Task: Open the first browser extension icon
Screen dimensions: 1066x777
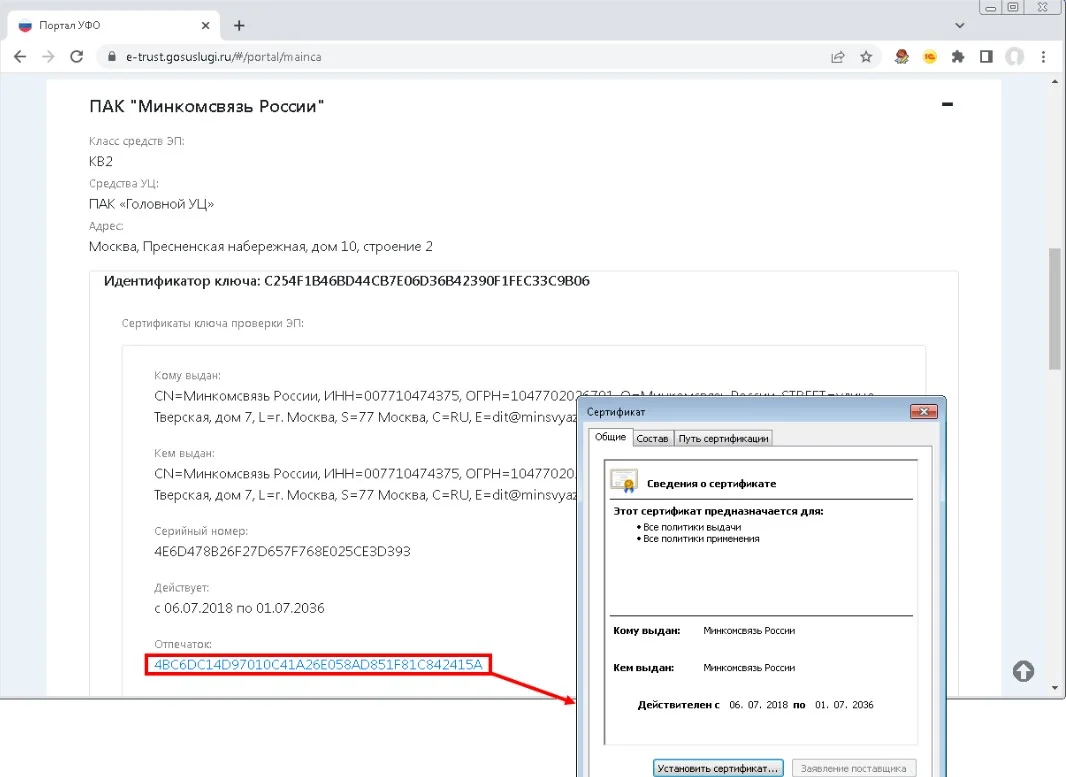Action: (x=901, y=56)
